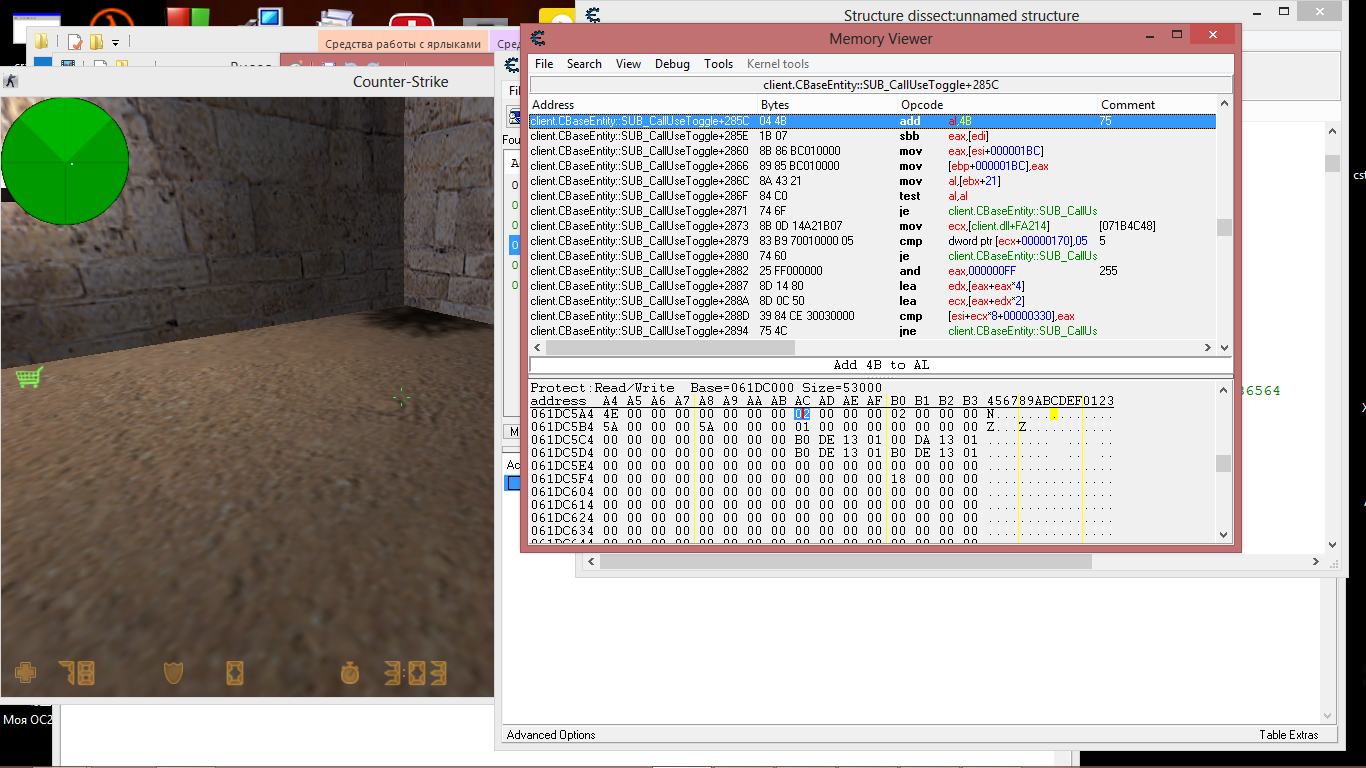The image size is (1366, 768).
Task: Click the armor shield icon in game HUD
Action: [173, 673]
